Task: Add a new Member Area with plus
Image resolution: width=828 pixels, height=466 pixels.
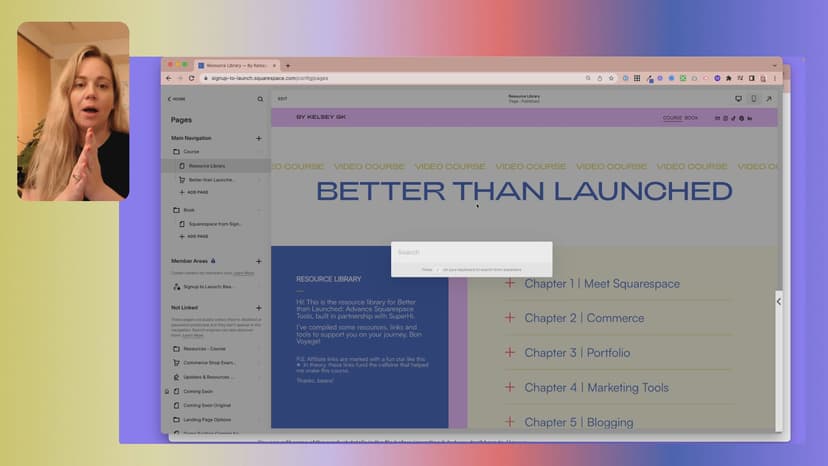Action: pos(259,261)
